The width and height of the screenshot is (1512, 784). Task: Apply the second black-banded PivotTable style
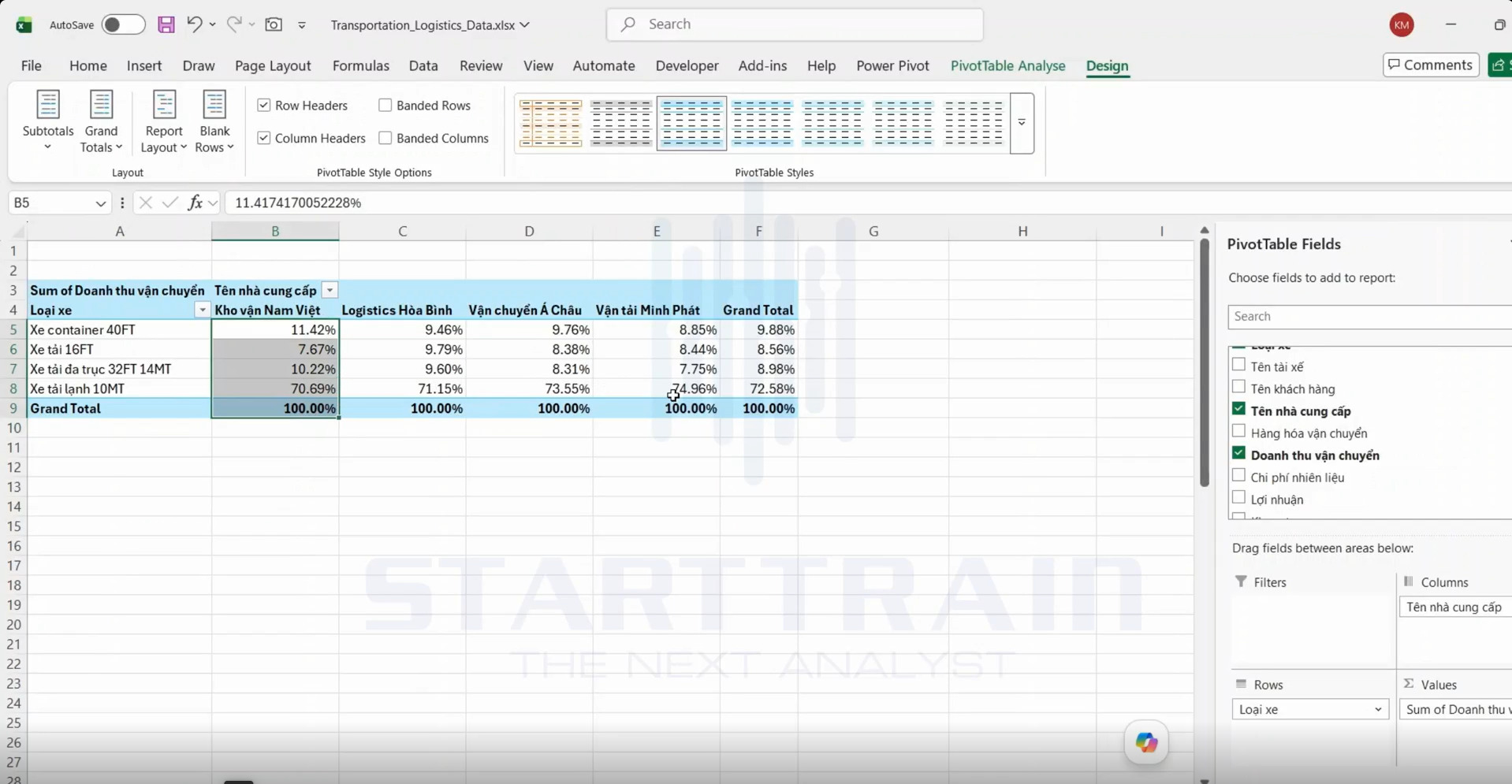point(621,123)
